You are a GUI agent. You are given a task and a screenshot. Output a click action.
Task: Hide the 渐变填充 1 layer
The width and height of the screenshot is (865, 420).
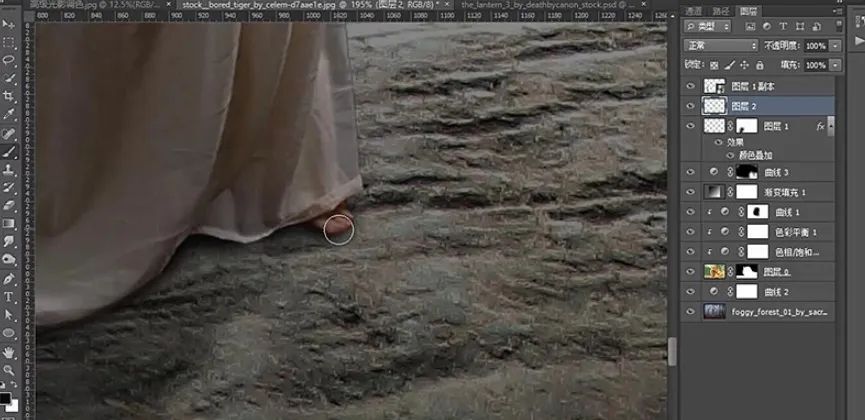690,192
